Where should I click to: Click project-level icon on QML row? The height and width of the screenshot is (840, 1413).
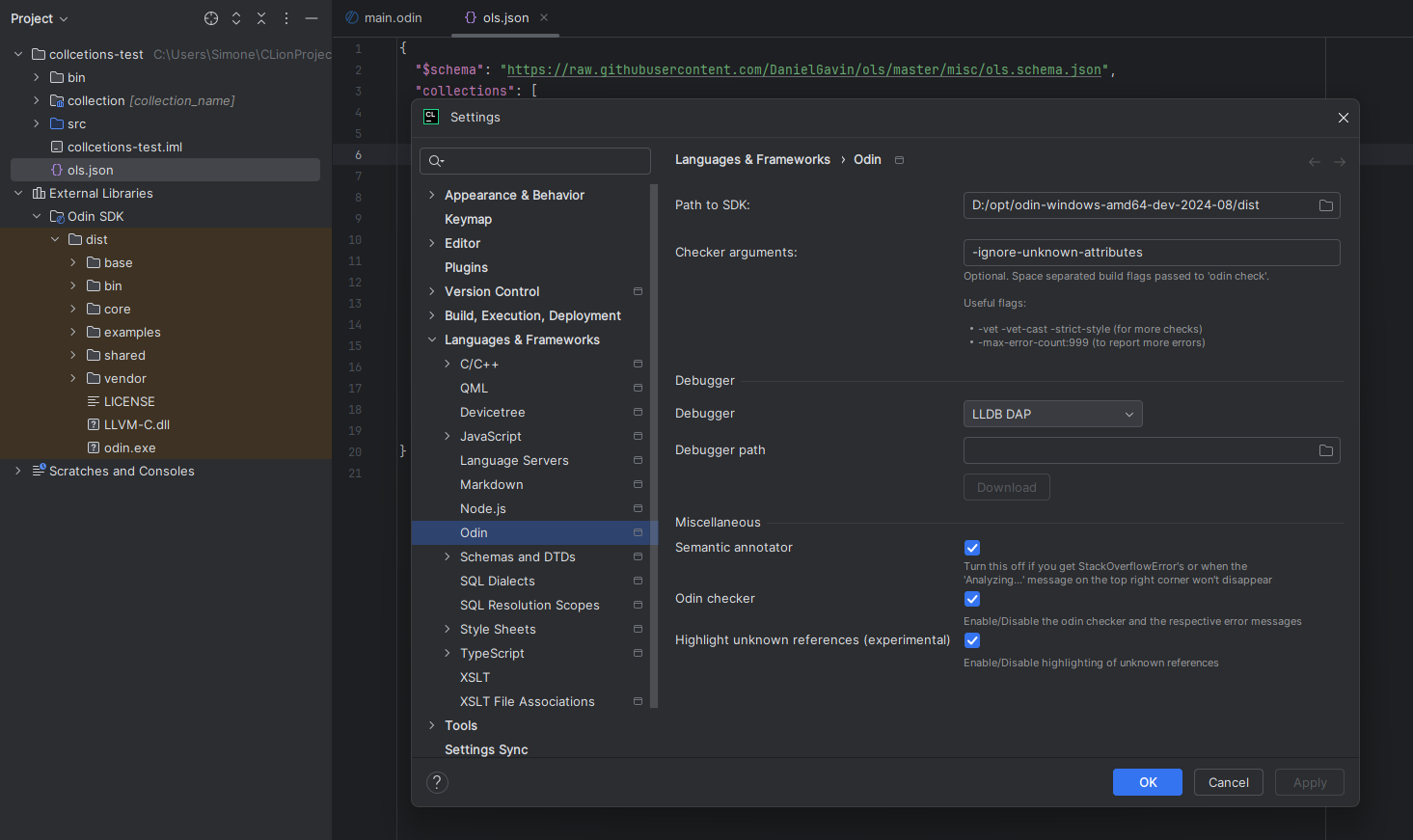[638, 388]
